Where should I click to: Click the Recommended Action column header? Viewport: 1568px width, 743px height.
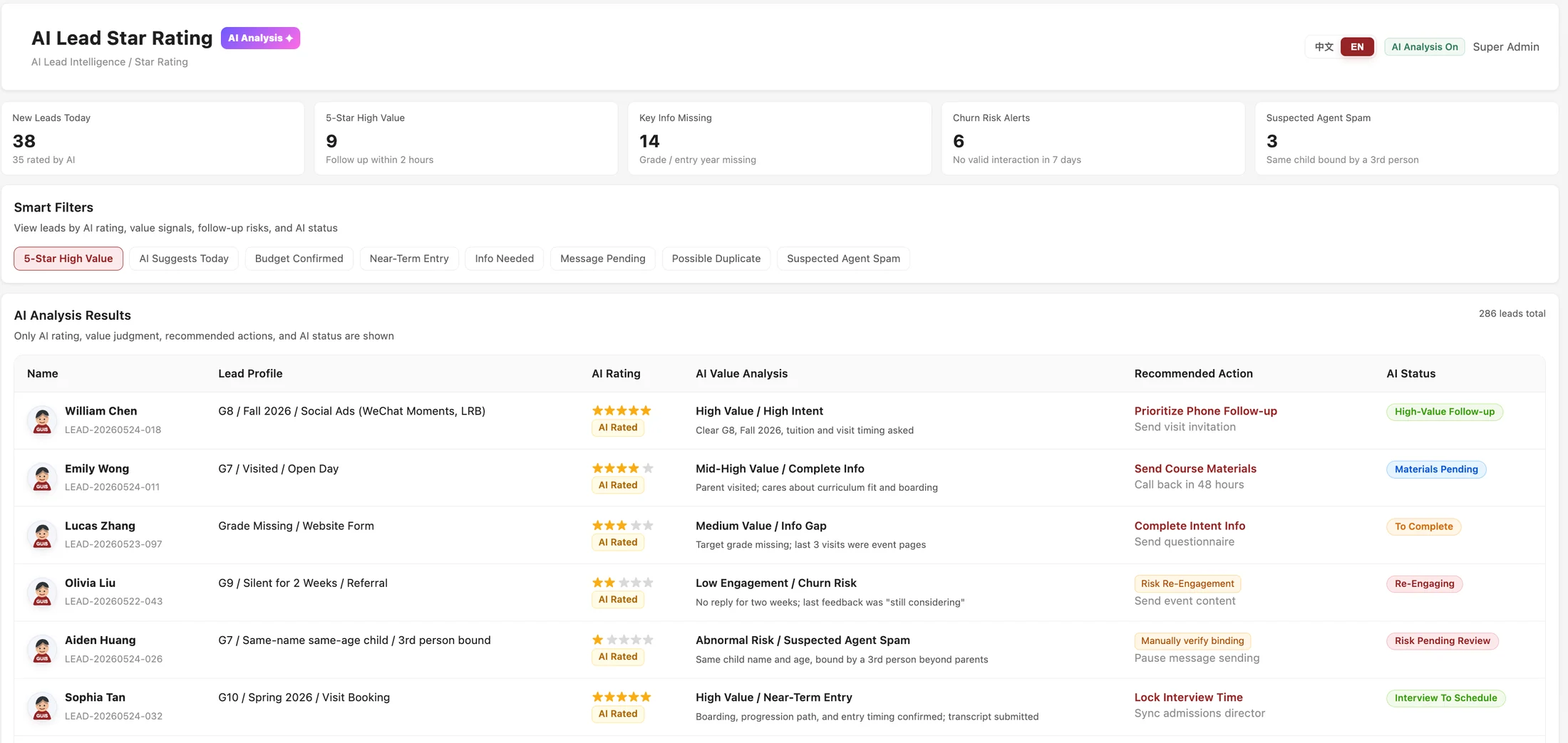tap(1193, 373)
